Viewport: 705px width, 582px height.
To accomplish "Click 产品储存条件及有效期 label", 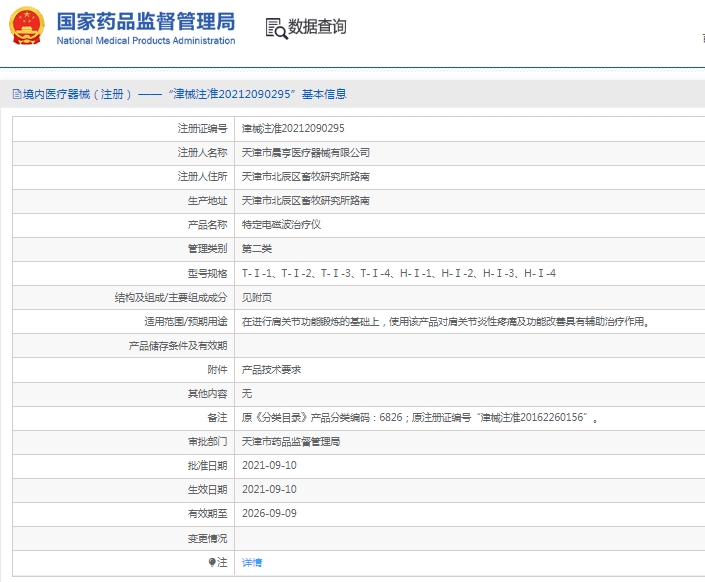I will click(178, 345).
